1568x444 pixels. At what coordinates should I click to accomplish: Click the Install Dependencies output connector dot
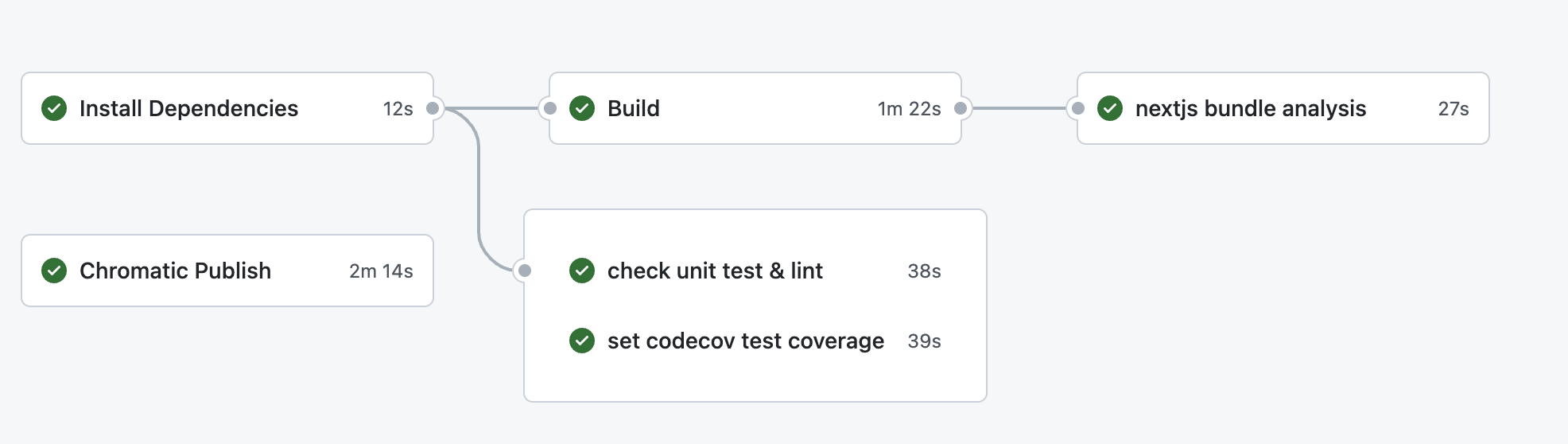coord(433,108)
